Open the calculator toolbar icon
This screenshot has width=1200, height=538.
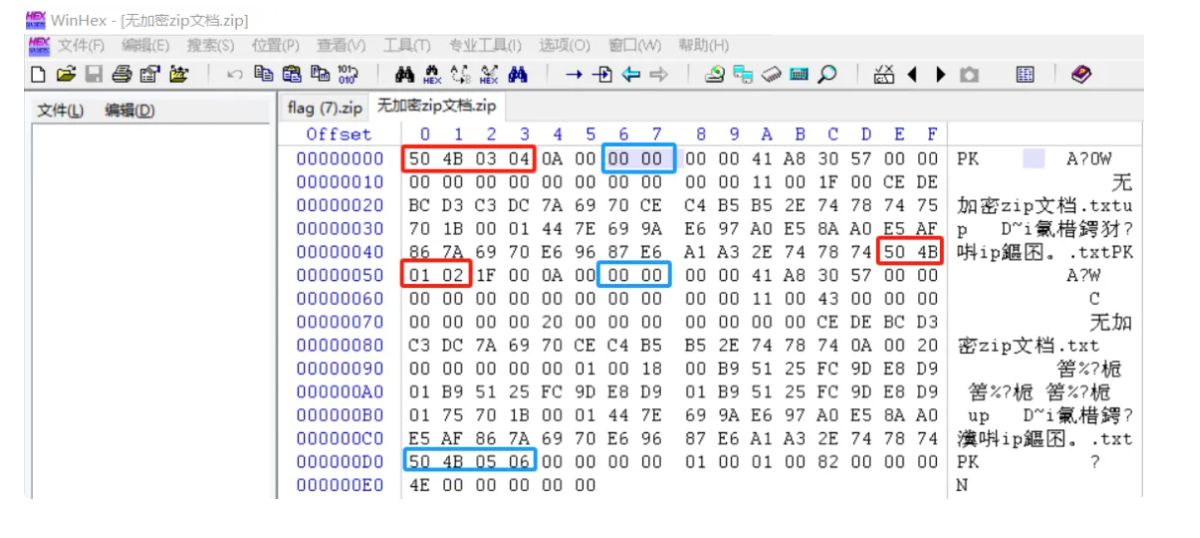click(799, 75)
